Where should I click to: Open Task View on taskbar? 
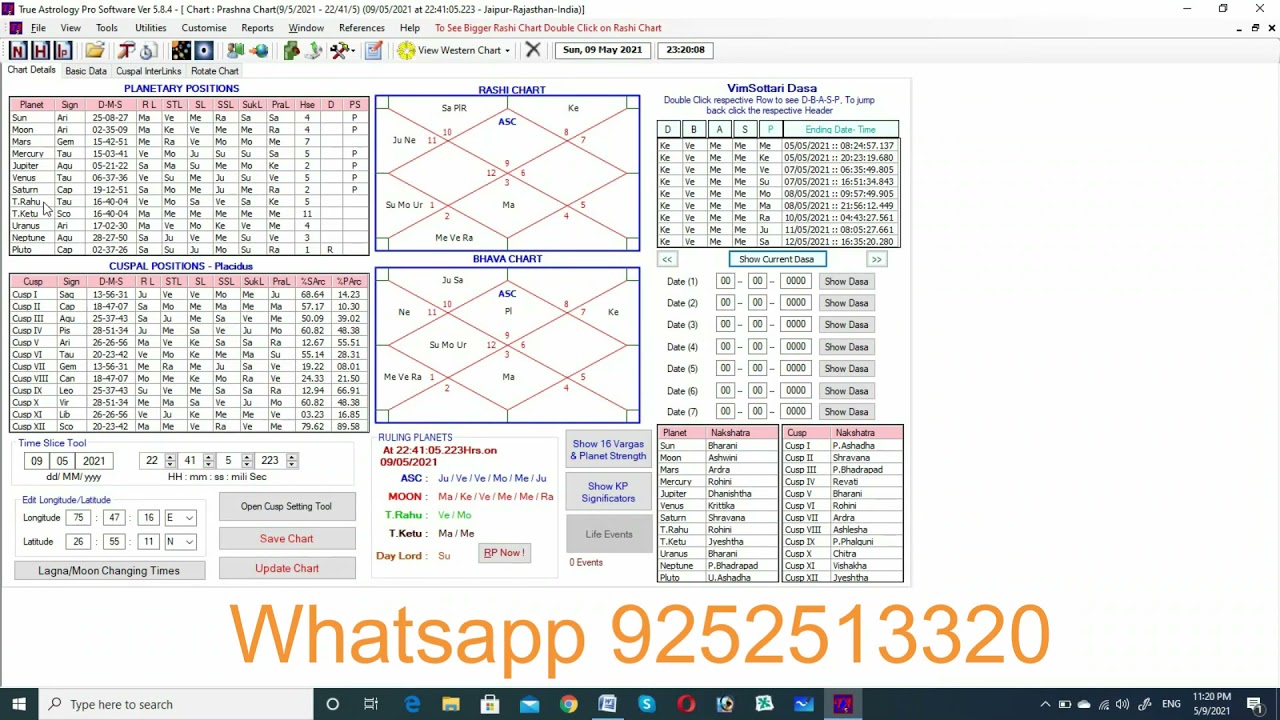pyautogui.click(x=371, y=704)
